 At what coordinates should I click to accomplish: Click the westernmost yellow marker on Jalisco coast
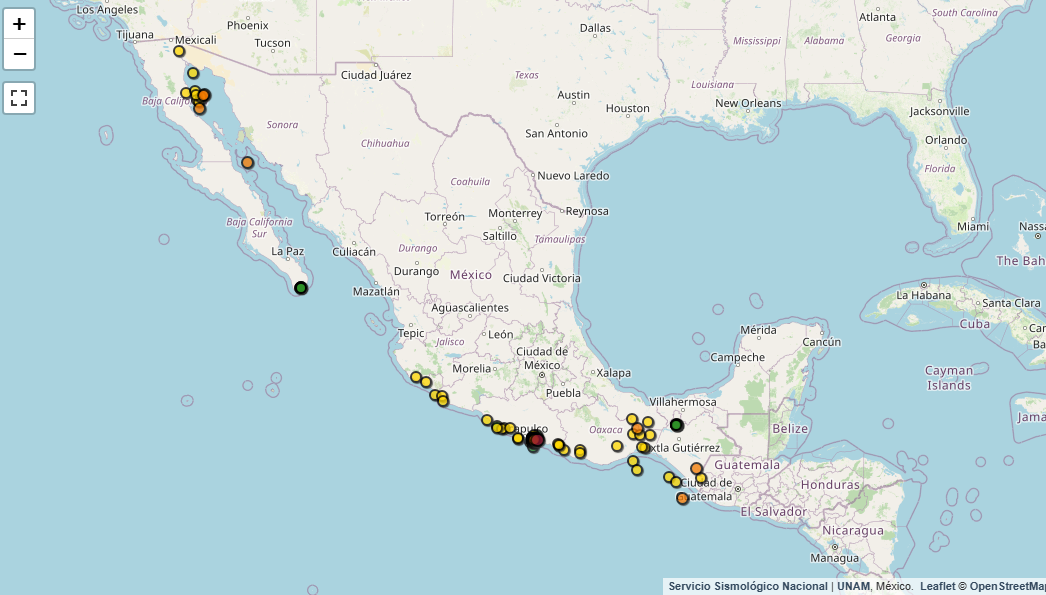(416, 377)
